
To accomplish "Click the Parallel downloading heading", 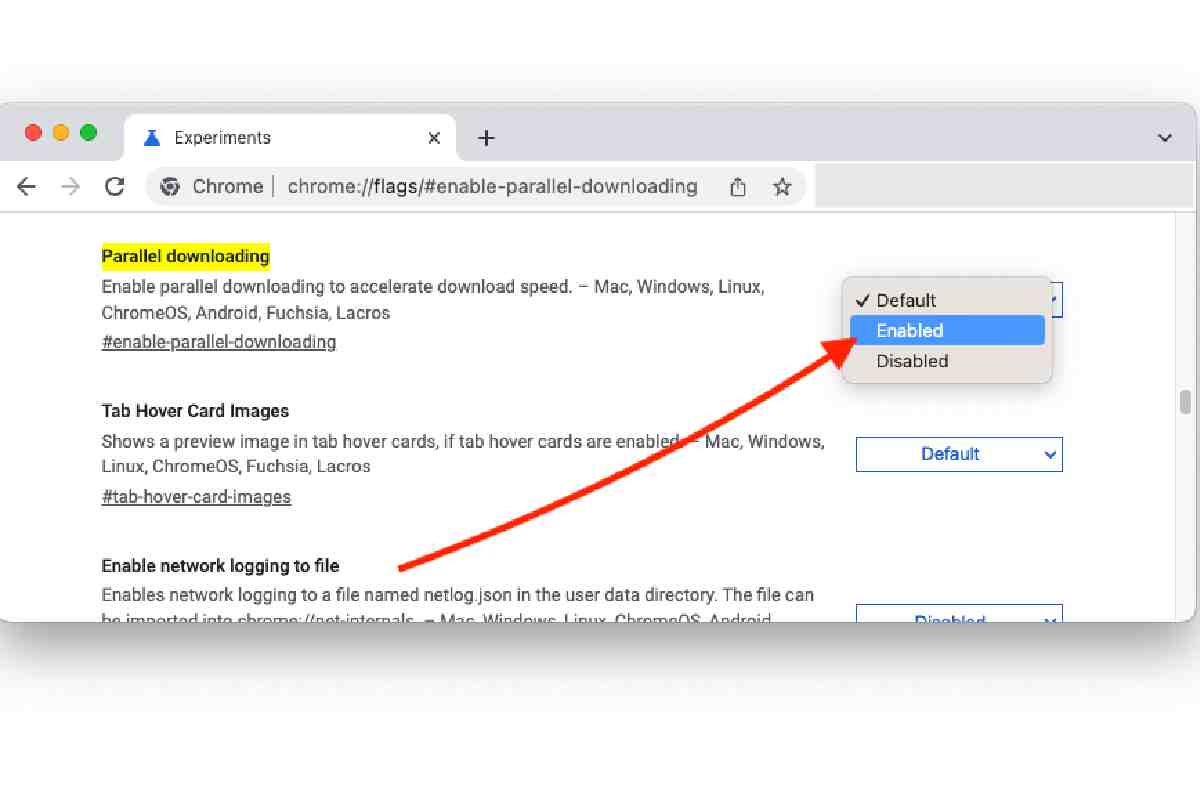I will [186, 257].
